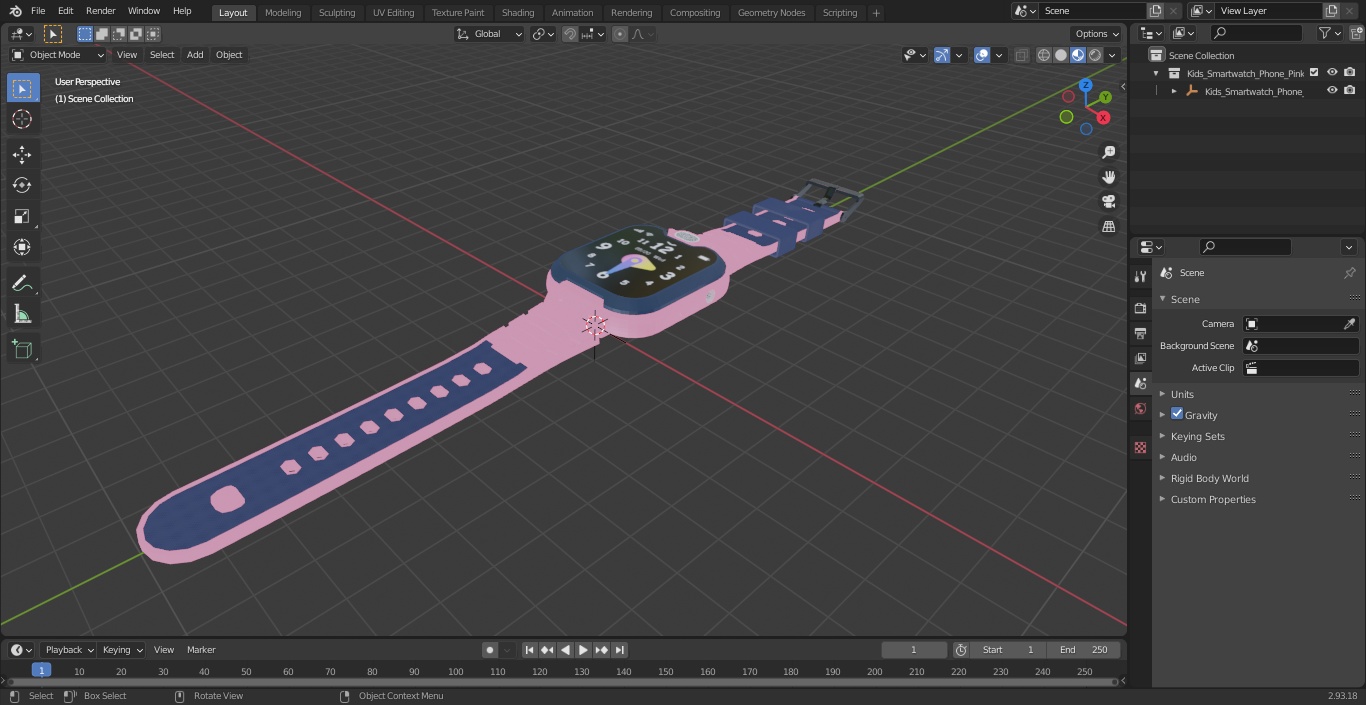The width and height of the screenshot is (1366, 705).
Task: Open the Render menu
Action: 100,10
